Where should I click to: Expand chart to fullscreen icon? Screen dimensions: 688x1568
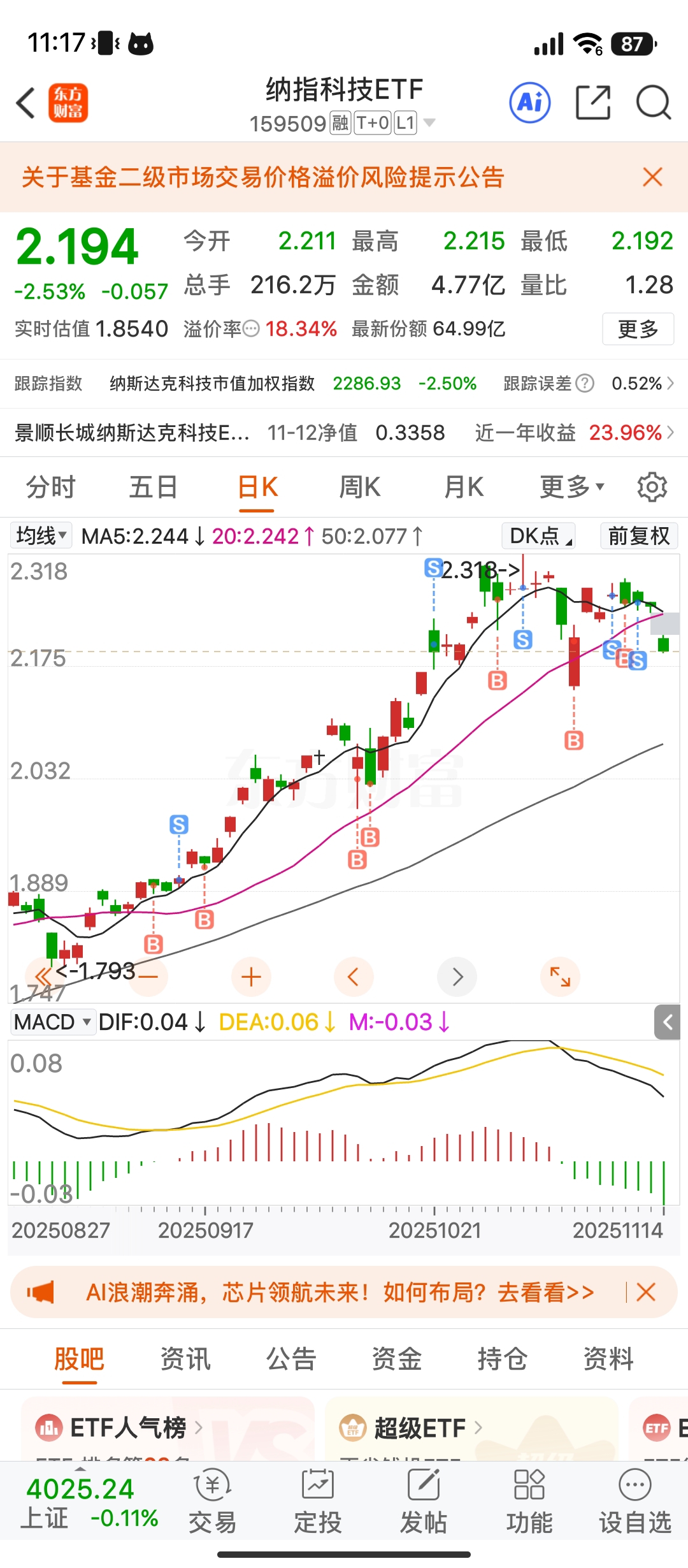click(x=560, y=976)
